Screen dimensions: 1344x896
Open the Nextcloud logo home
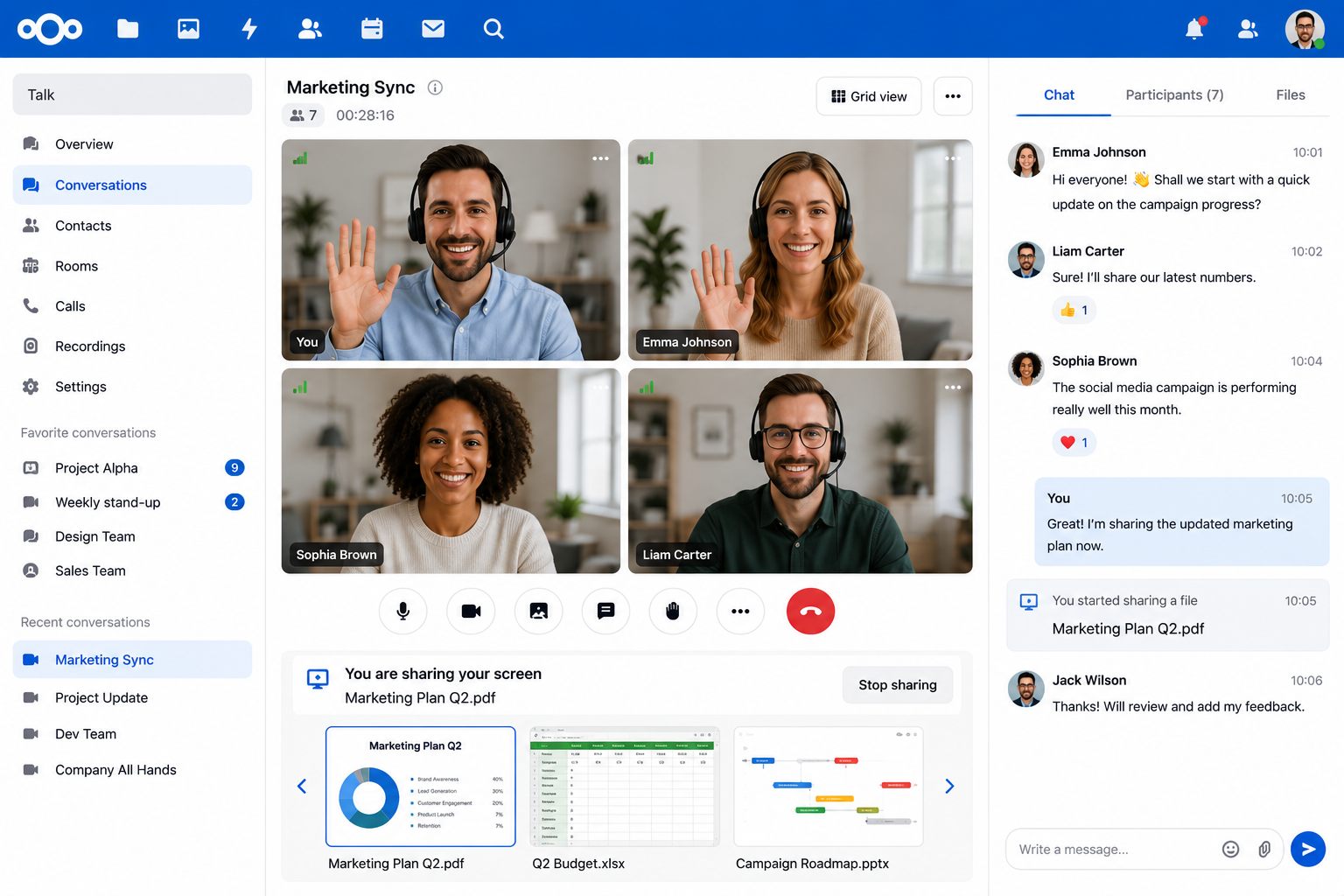(x=50, y=29)
